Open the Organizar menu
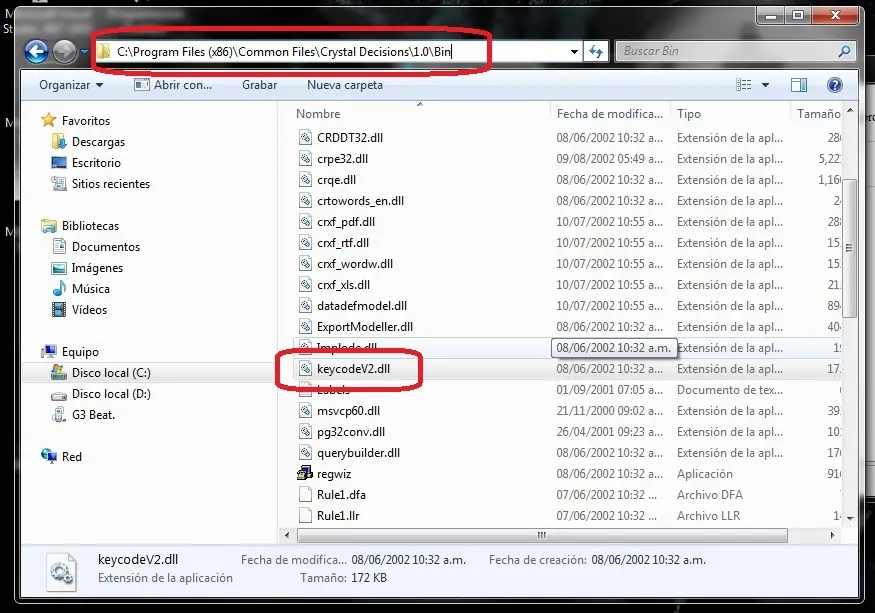 point(71,85)
